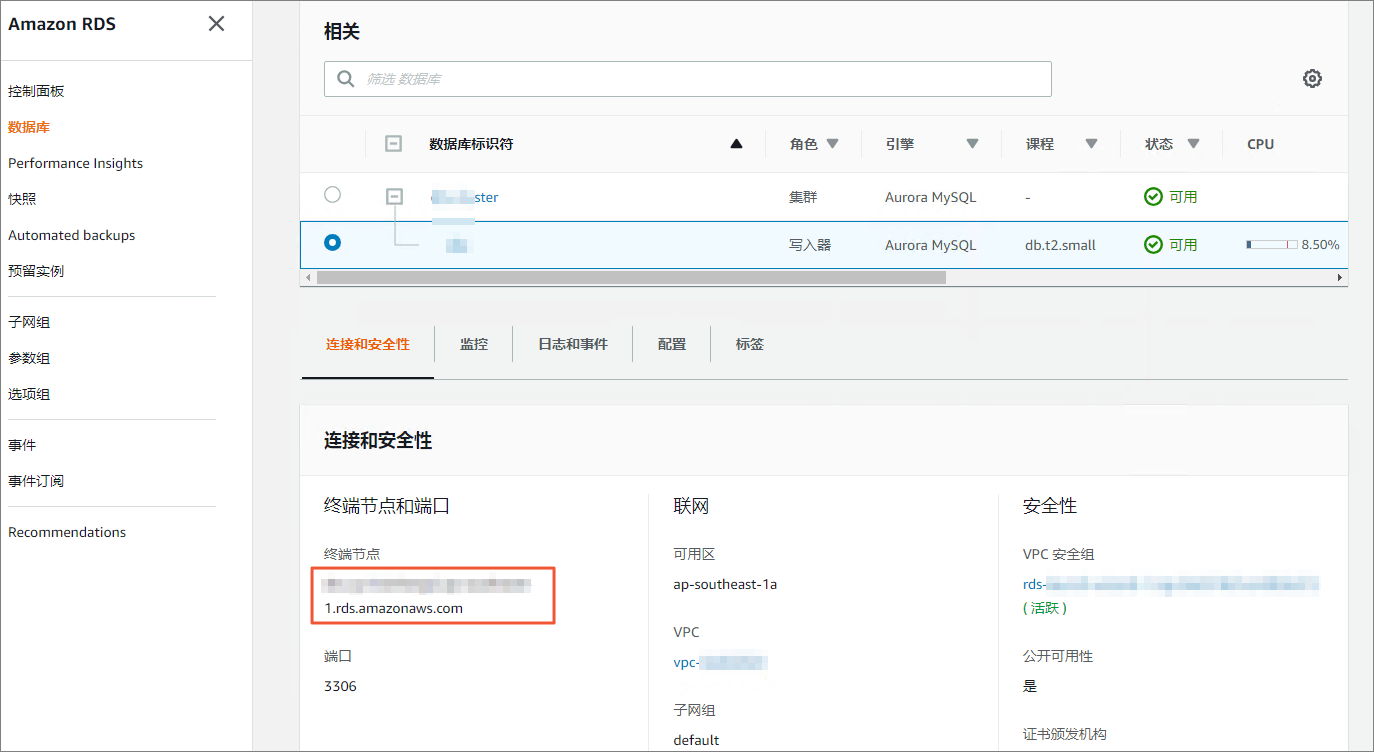Open 数据库 in the sidebar
Viewport: 1374px width, 752px height.
[x=29, y=127]
